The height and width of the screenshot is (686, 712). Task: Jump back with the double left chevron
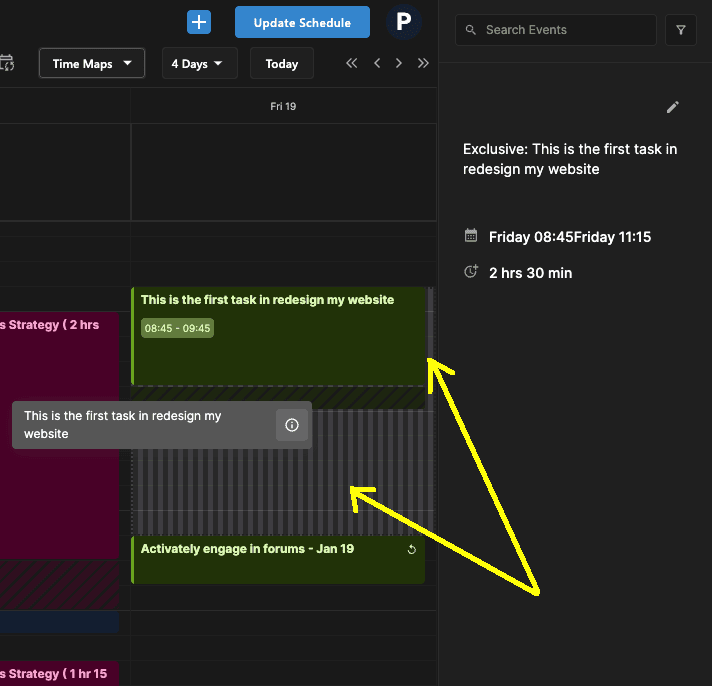[x=352, y=63]
